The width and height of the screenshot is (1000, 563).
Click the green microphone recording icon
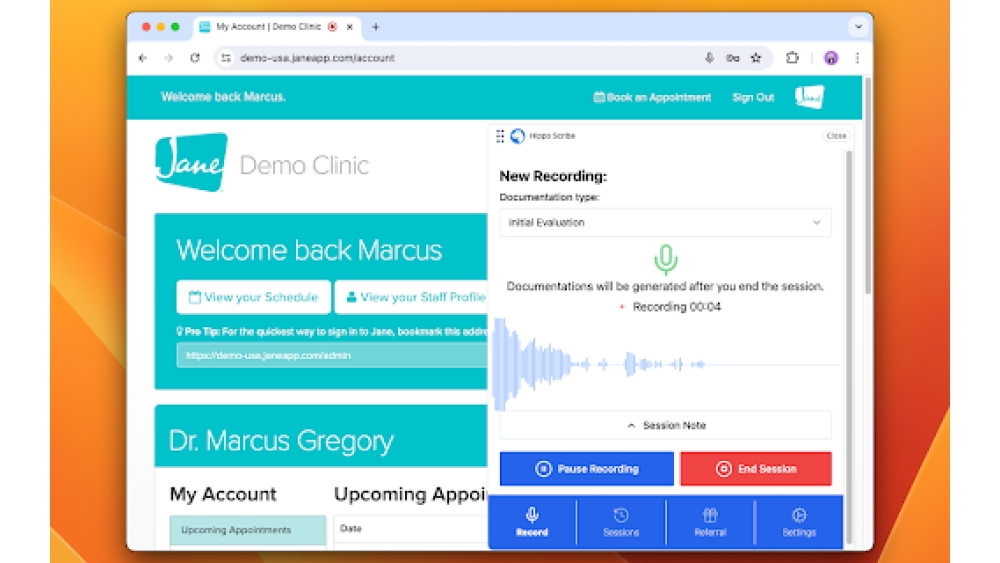[665, 259]
